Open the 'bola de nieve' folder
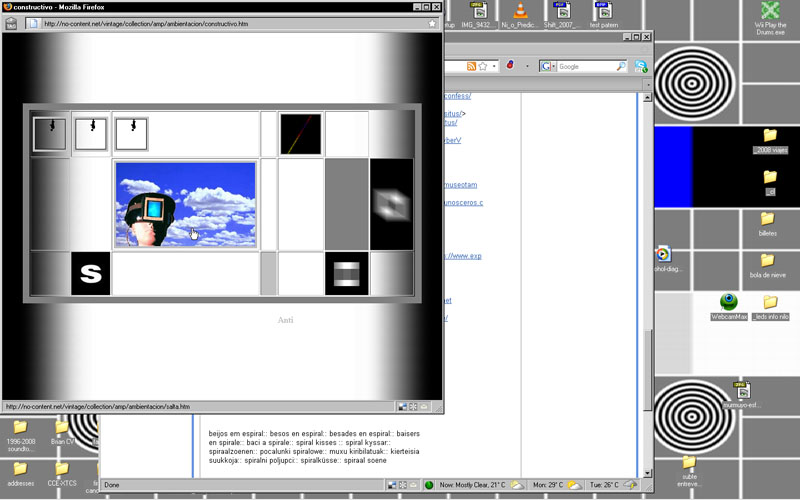Screen dimensions: 800x500 point(768,259)
